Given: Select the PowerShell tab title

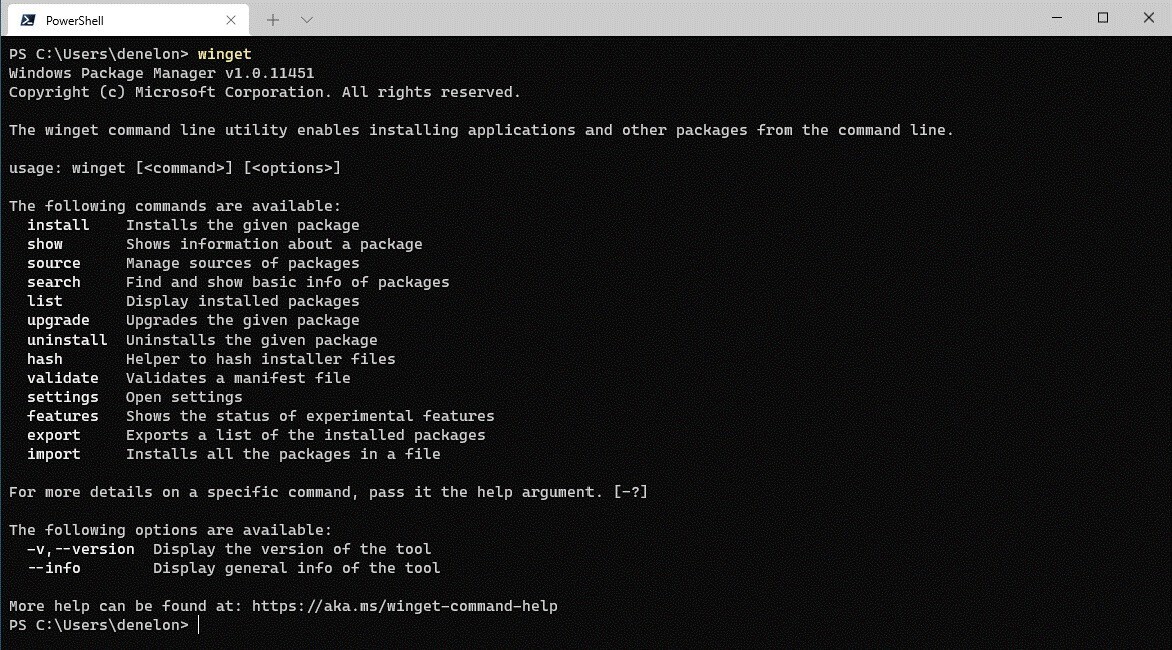Looking at the screenshot, I should 75,20.
